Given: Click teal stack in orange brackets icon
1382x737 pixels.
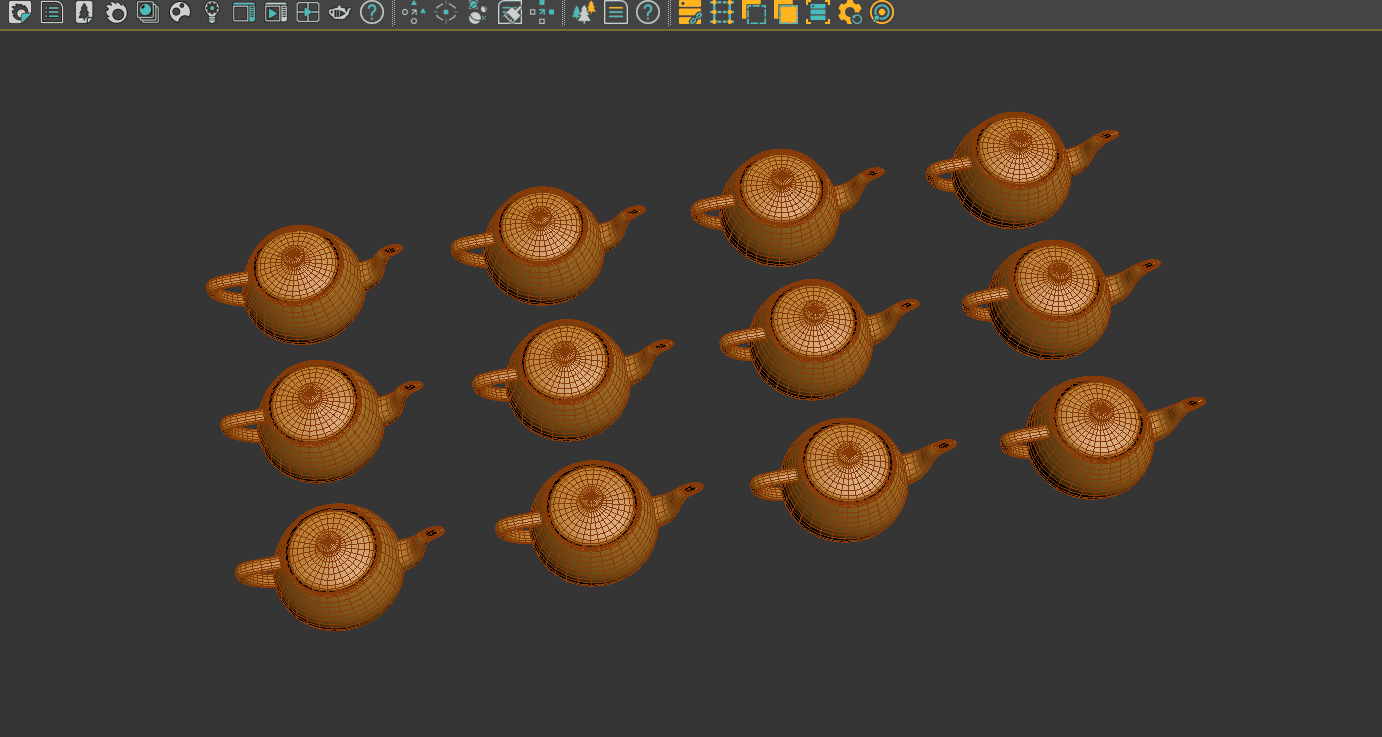Looking at the screenshot, I should (x=818, y=13).
